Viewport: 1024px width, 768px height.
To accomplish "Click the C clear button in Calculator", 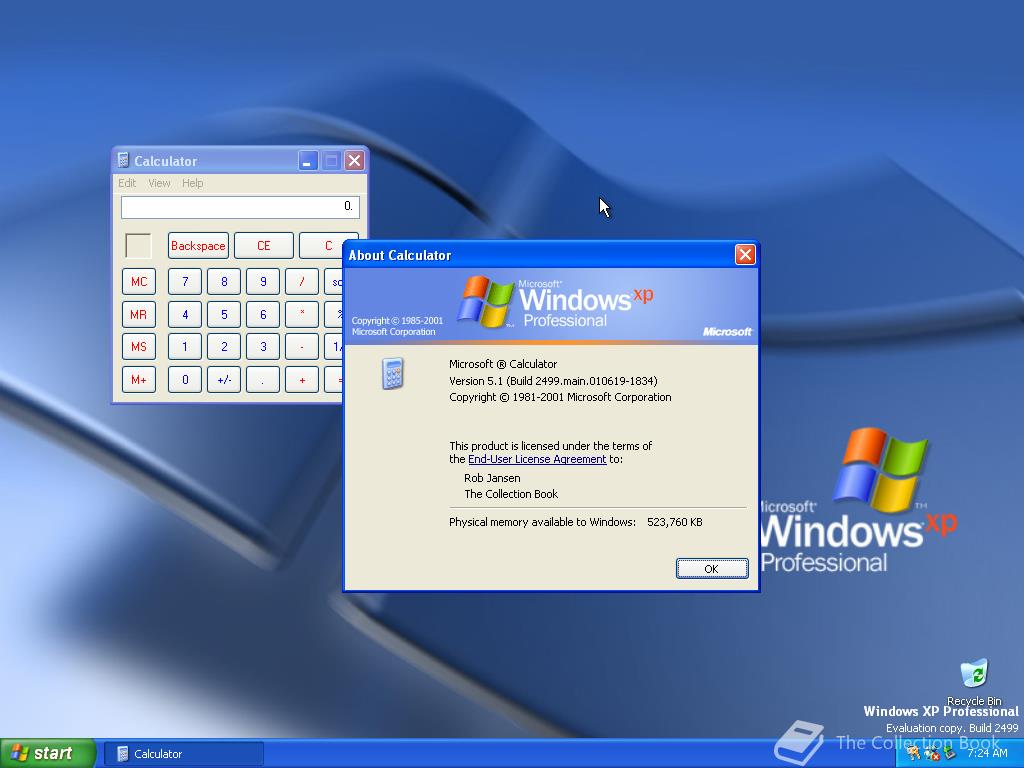I will [328, 246].
